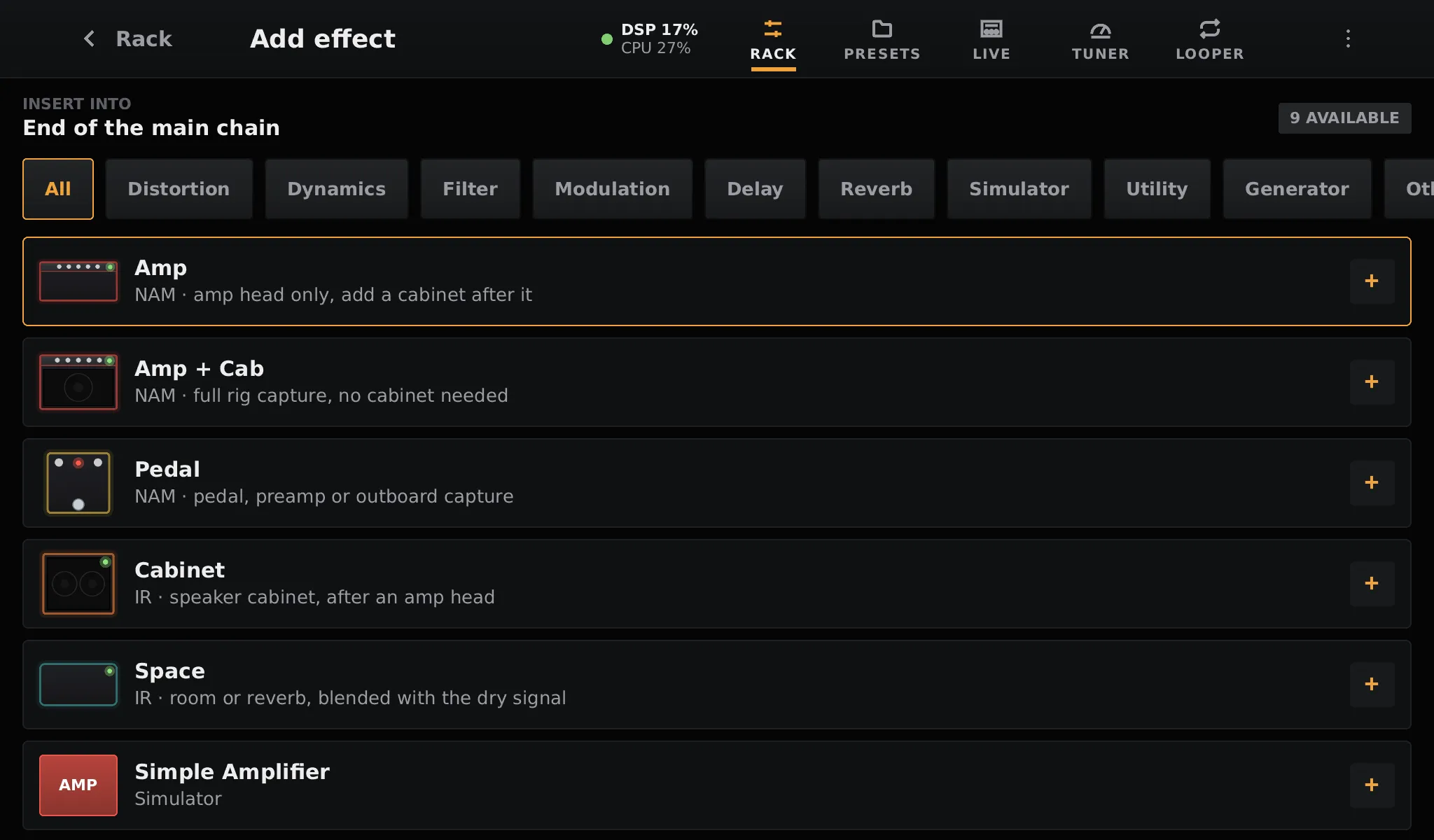
Task: Click the DSP 17% load indicator
Action: 659,29
